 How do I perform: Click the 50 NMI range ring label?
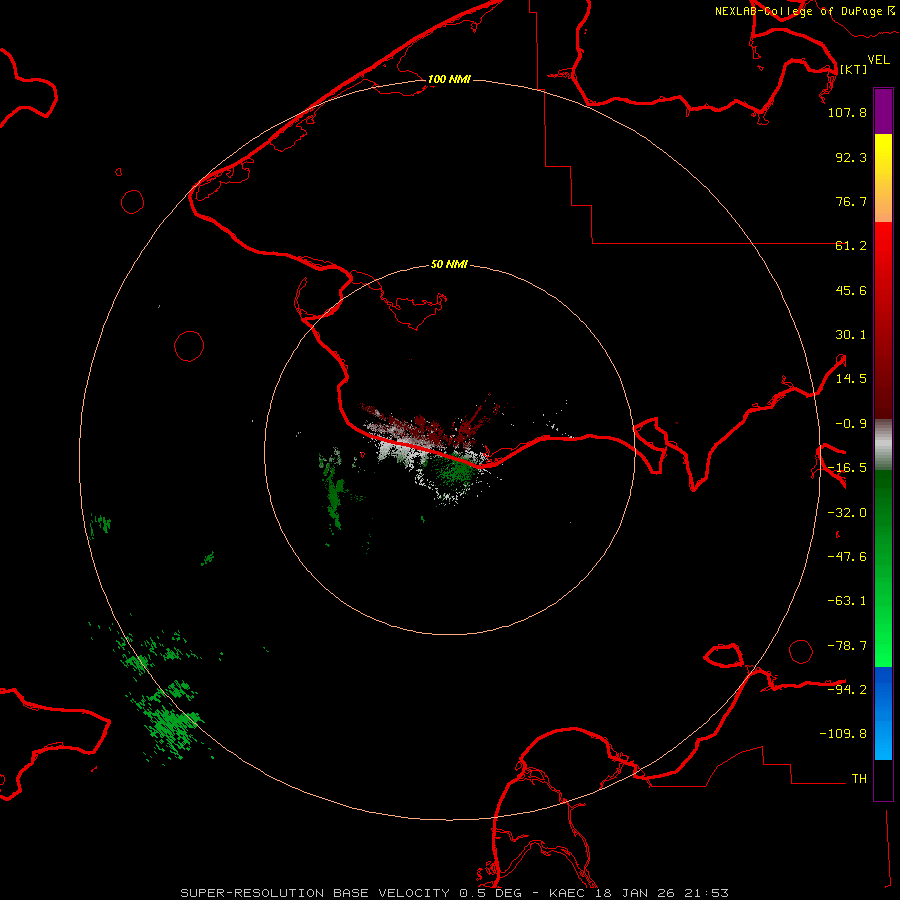449,265
